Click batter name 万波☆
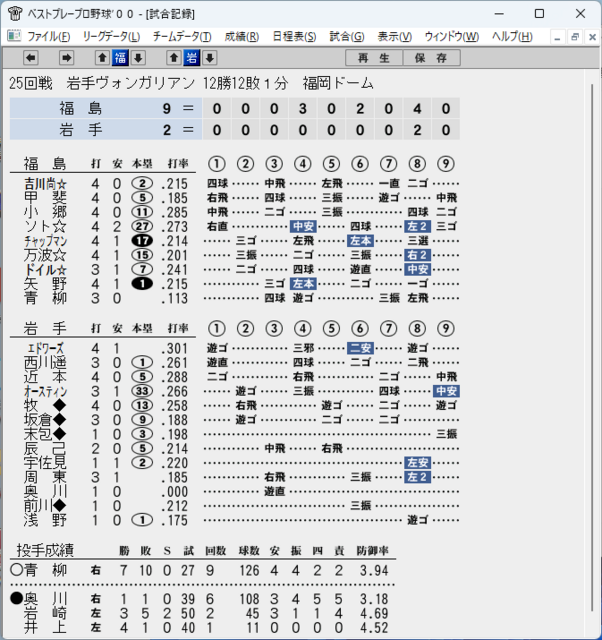The height and width of the screenshot is (640, 602). (45, 255)
